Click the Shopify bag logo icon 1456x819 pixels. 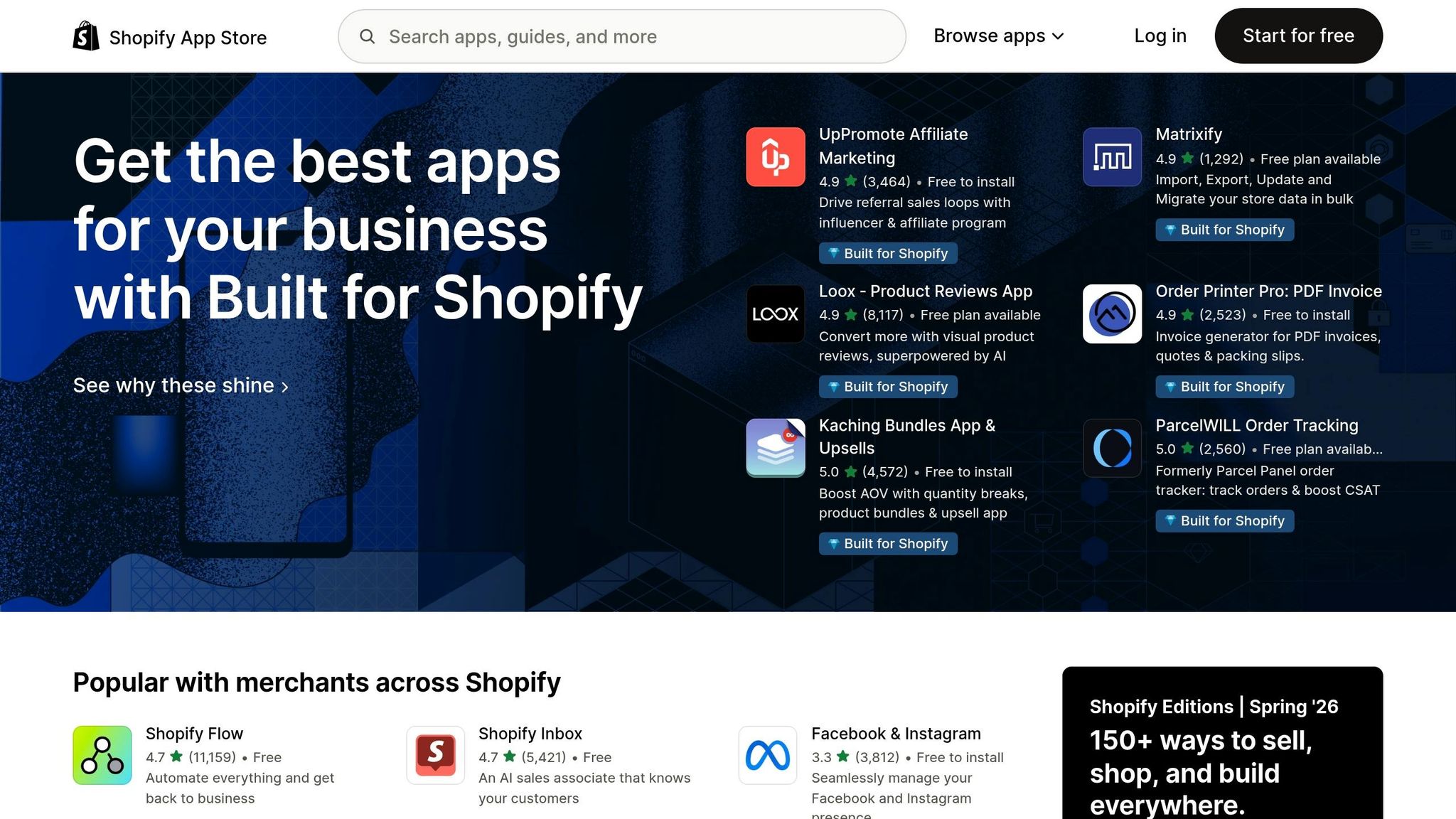[86, 36]
